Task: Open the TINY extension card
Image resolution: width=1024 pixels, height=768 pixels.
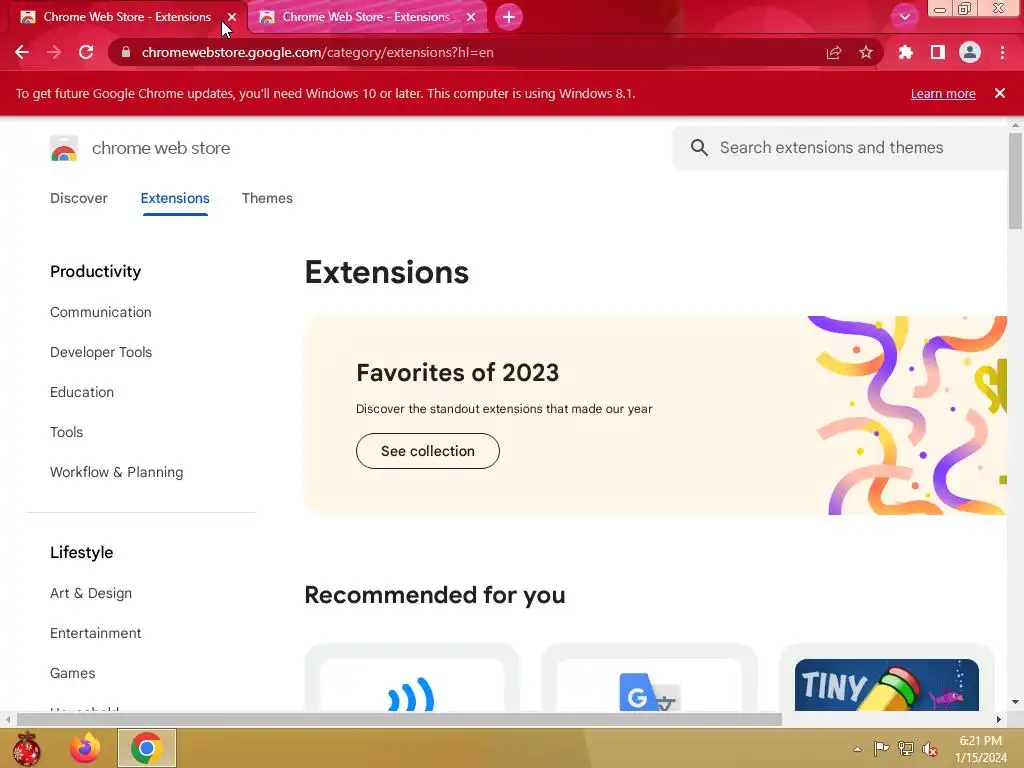Action: pyautogui.click(x=887, y=679)
